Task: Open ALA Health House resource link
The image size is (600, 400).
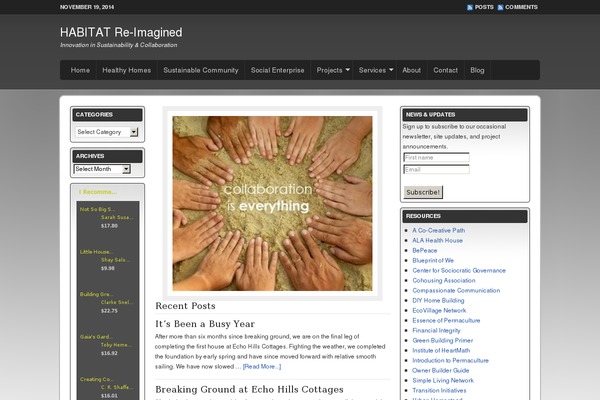Action: [437, 240]
